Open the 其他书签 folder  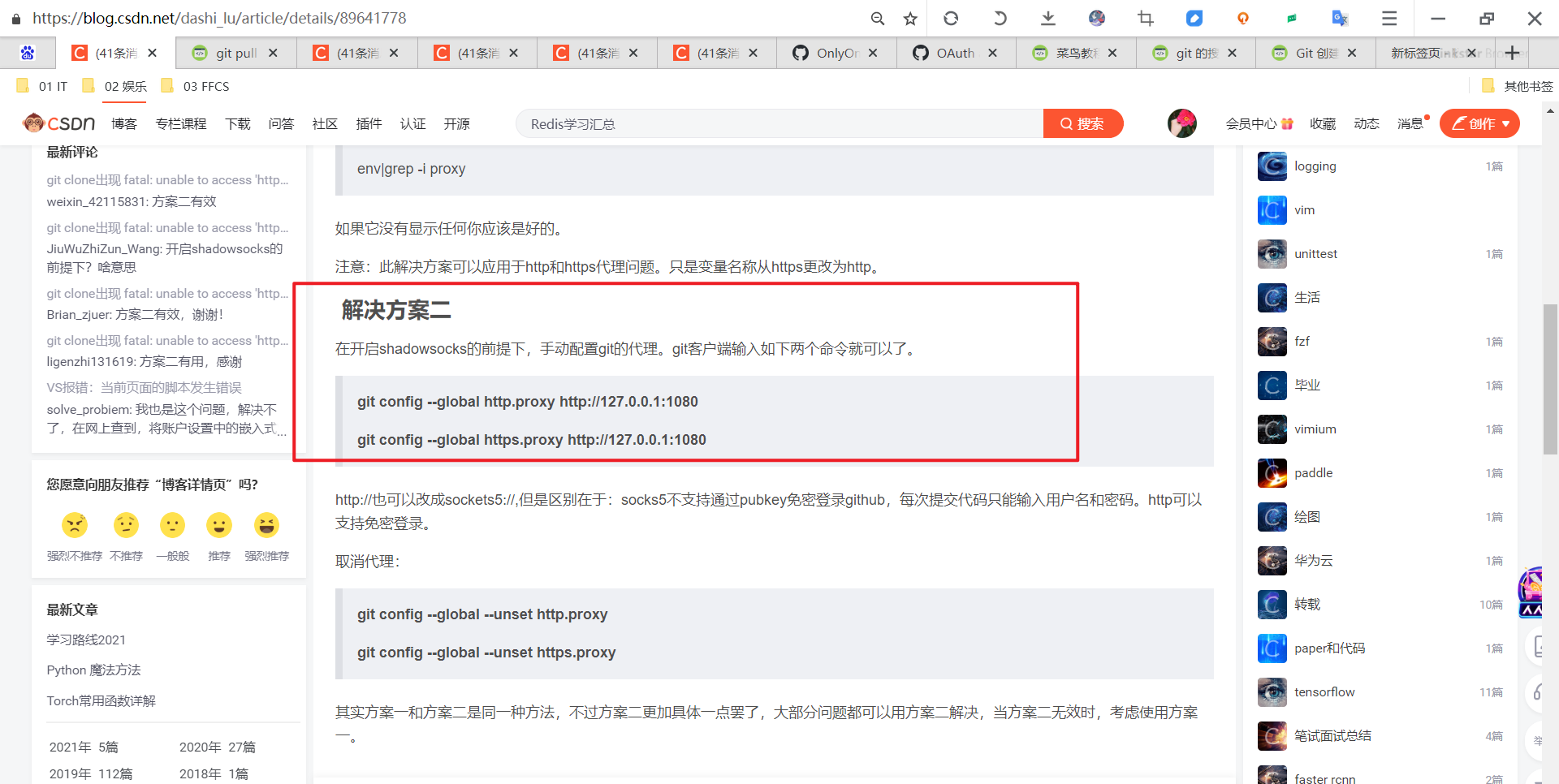[1518, 86]
